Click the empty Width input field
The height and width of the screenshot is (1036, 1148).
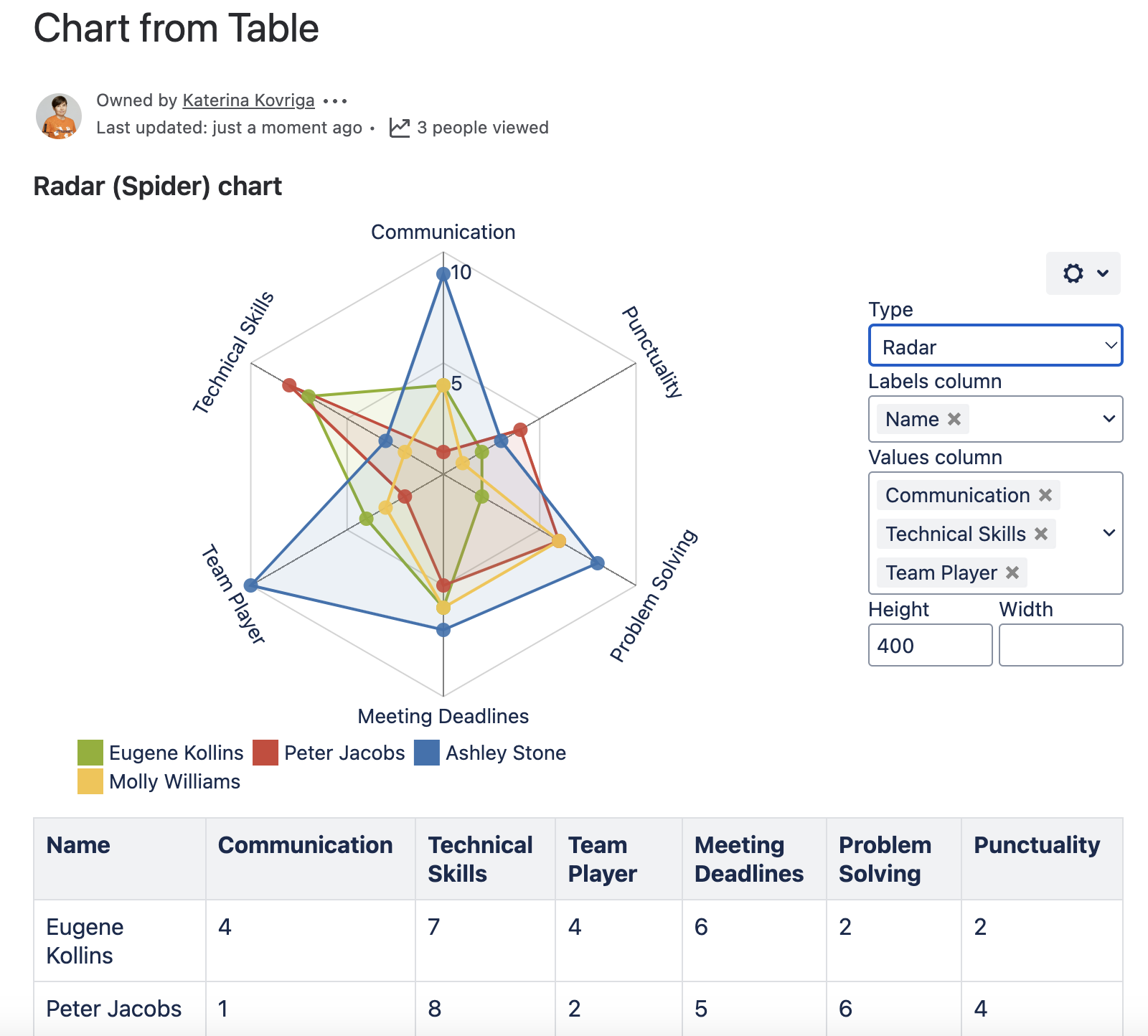click(x=1060, y=645)
